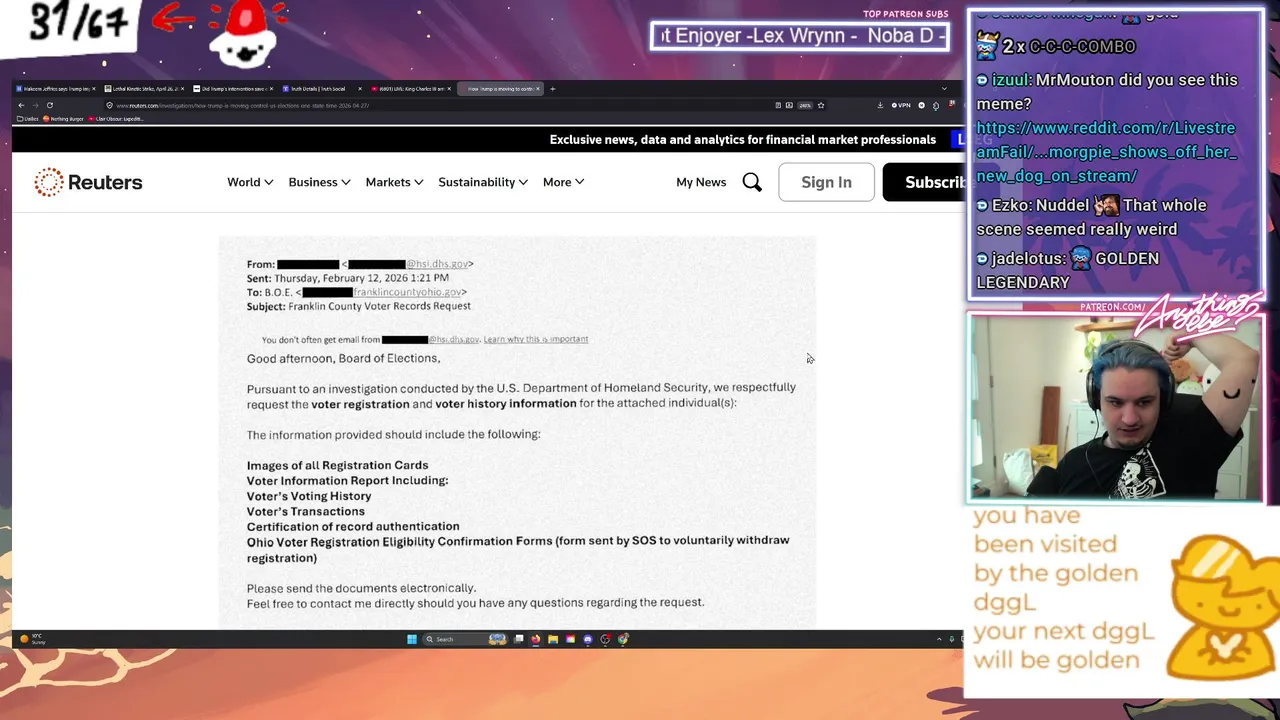
Task: Click Ezko's chat message
Action: [1092, 217]
